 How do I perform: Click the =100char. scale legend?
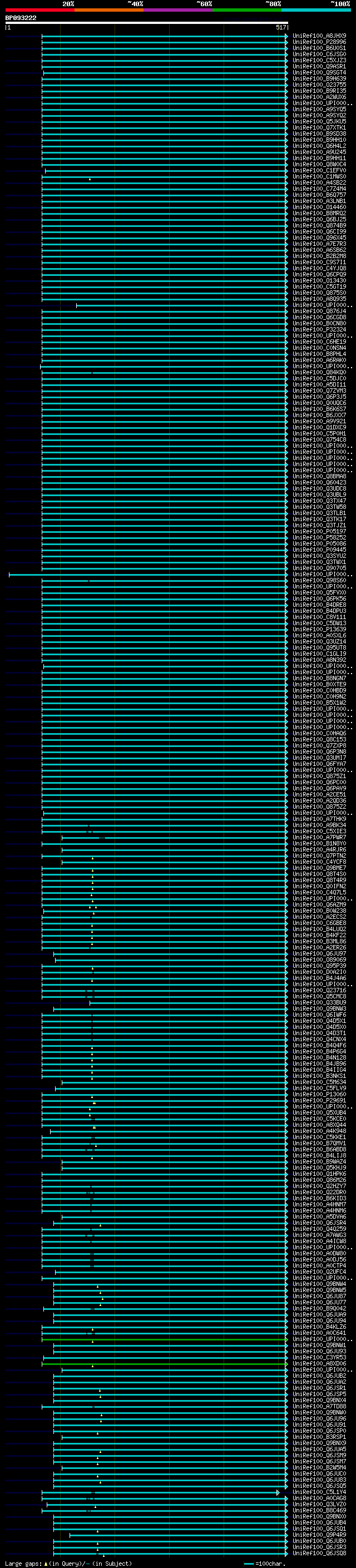tap(265, 1563)
